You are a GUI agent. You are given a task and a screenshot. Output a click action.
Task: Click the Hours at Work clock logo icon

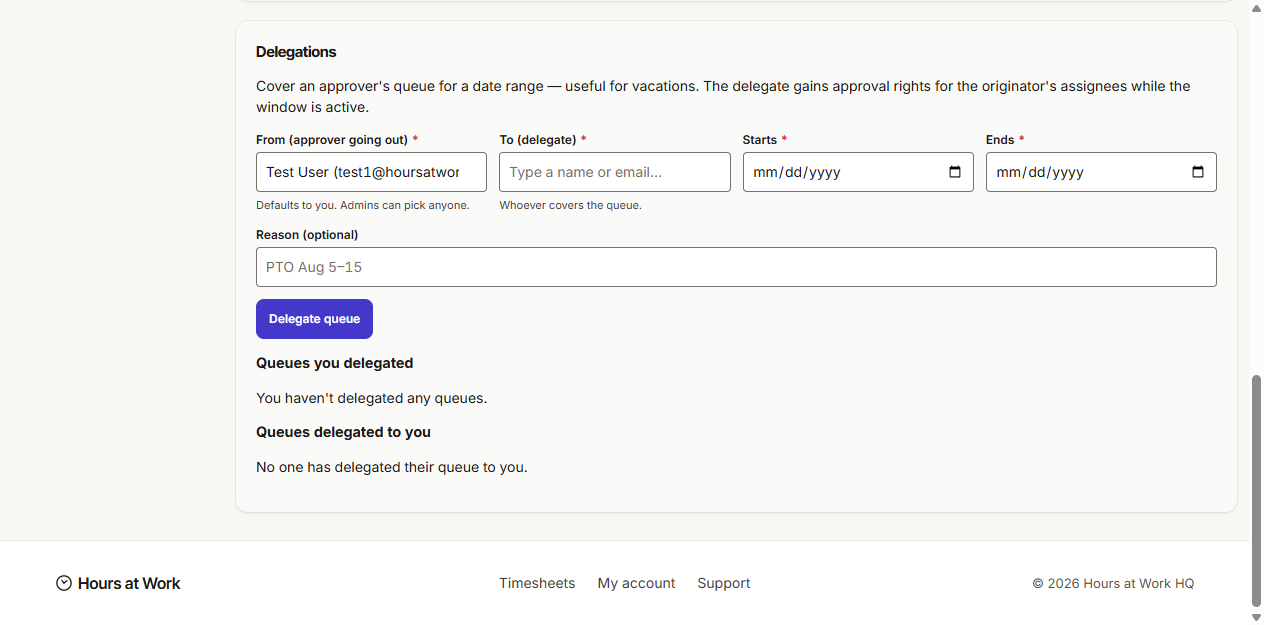[x=64, y=583]
